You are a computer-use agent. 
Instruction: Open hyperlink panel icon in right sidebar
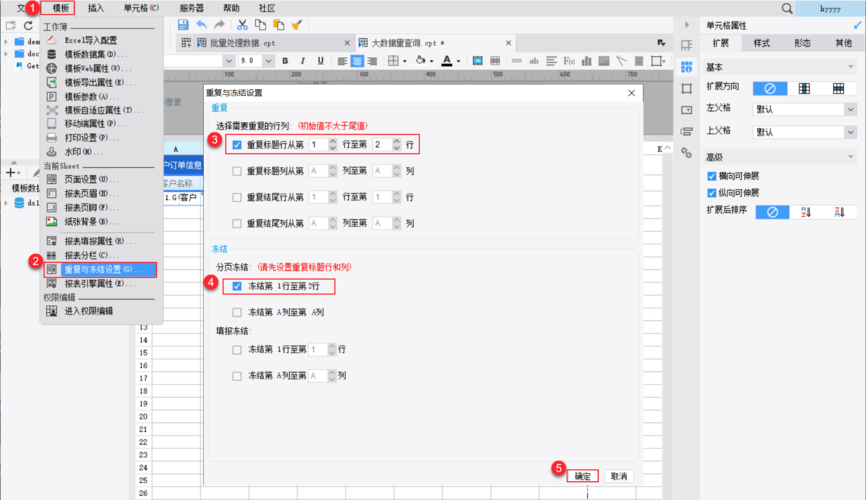click(687, 153)
